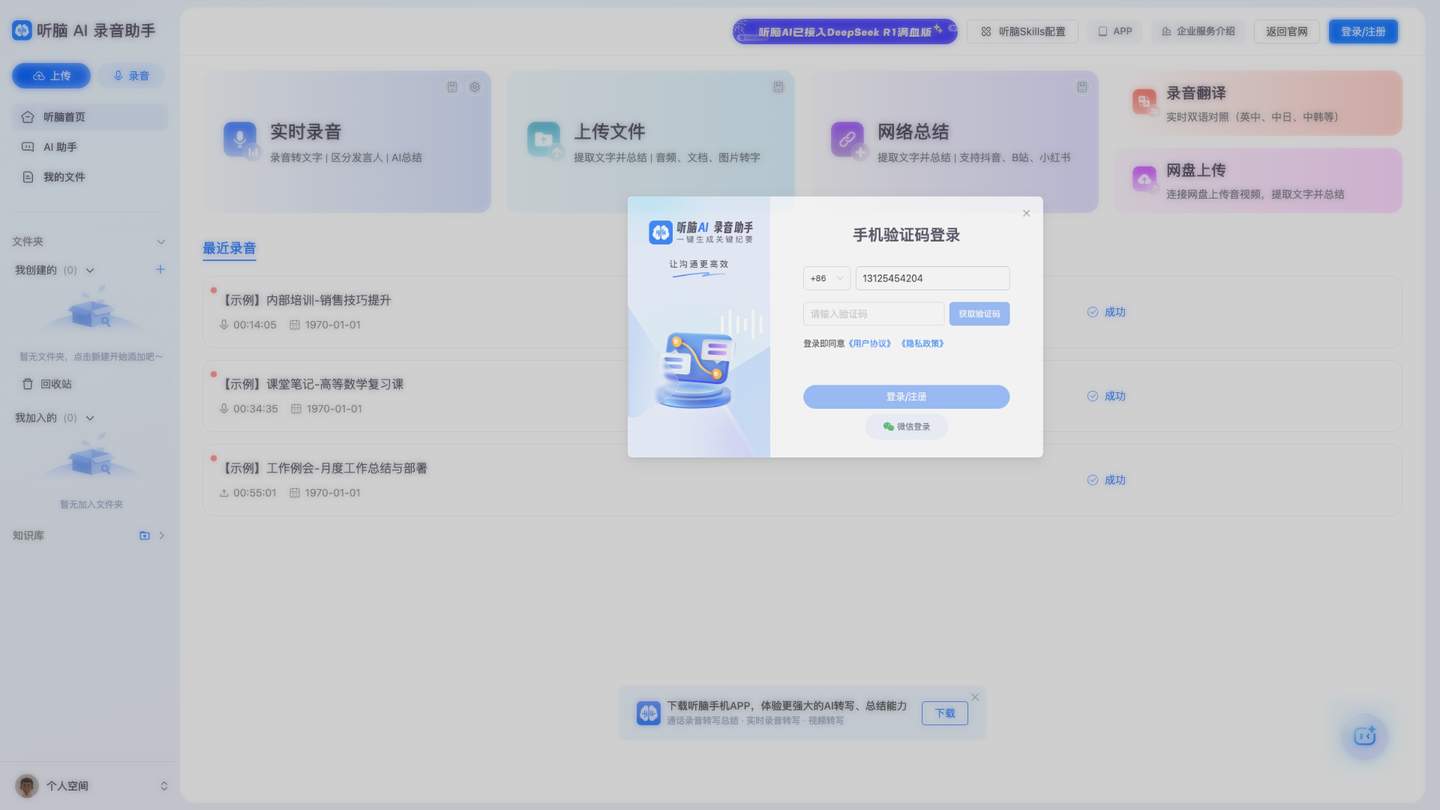Click the small icon atop 网络总结 card
Screen dimensions: 1440x810
tap(1082, 87)
